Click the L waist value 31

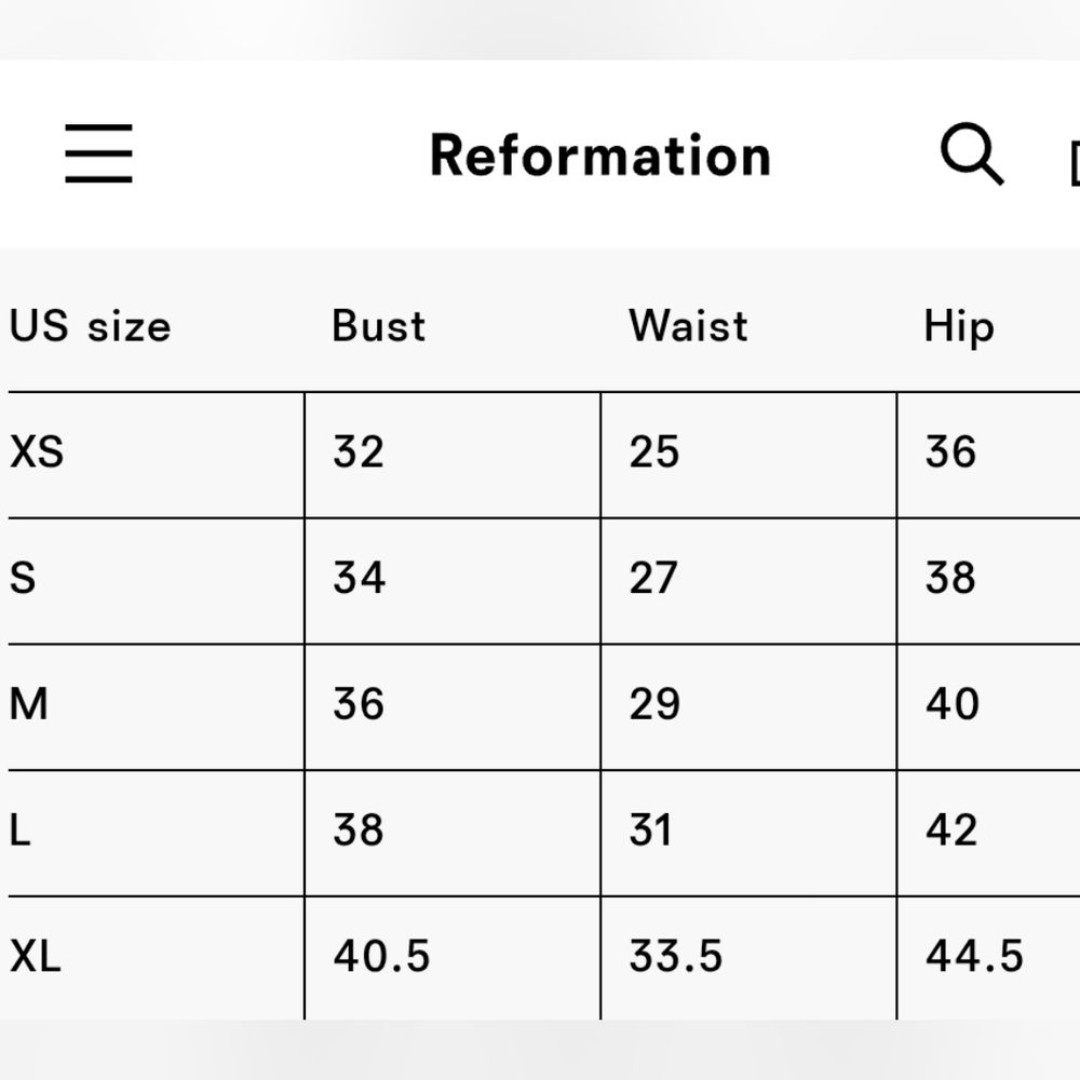coord(650,829)
